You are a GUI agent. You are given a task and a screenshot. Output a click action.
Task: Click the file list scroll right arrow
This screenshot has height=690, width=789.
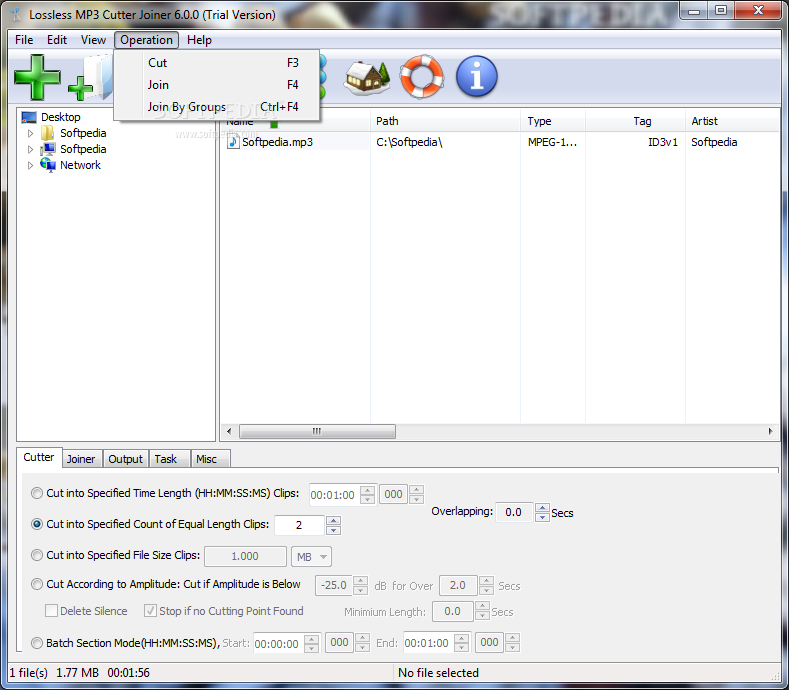pos(770,431)
